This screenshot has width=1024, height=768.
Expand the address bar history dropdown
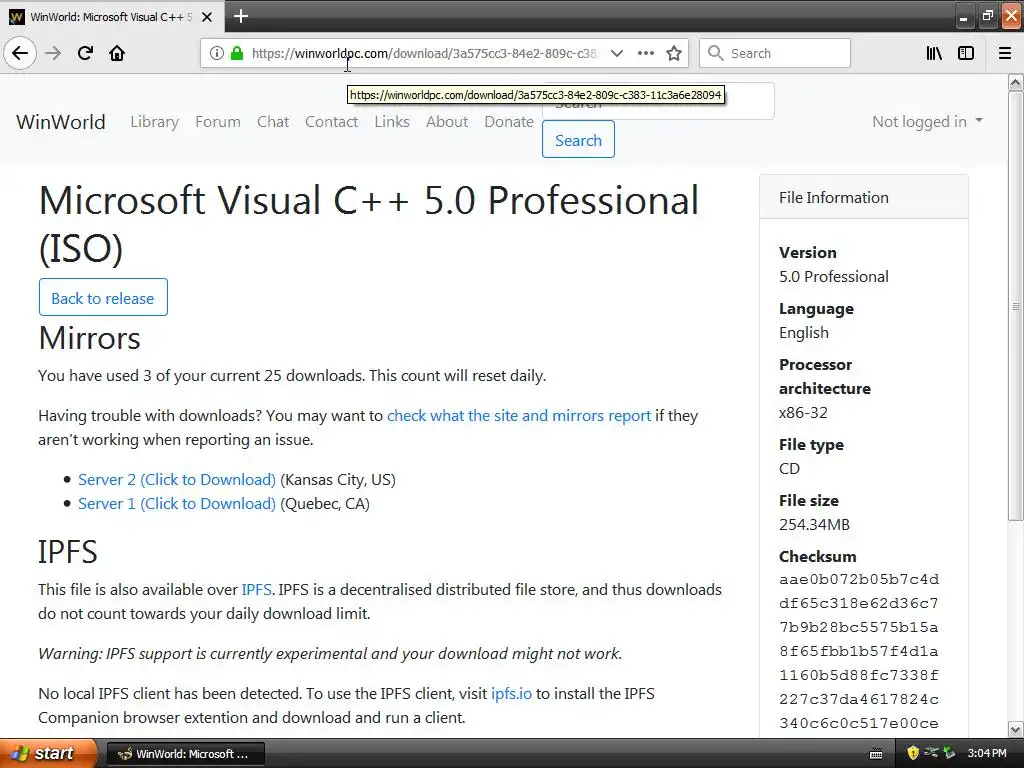616,53
